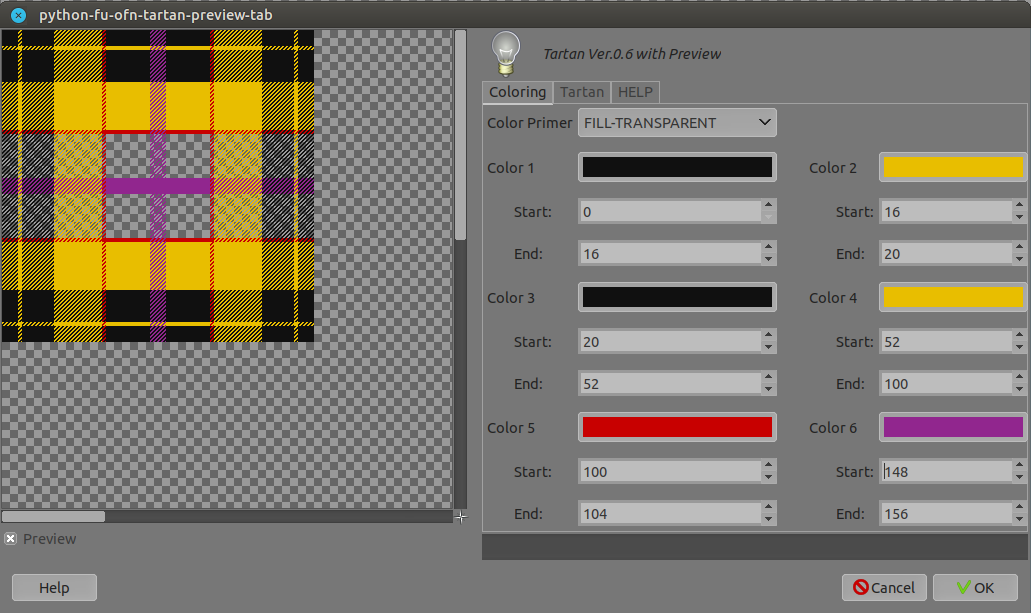This screenshot has height=613, width=1031.
Task: Open the Color Primer dropdown
Action: click(x=677, y=123)
